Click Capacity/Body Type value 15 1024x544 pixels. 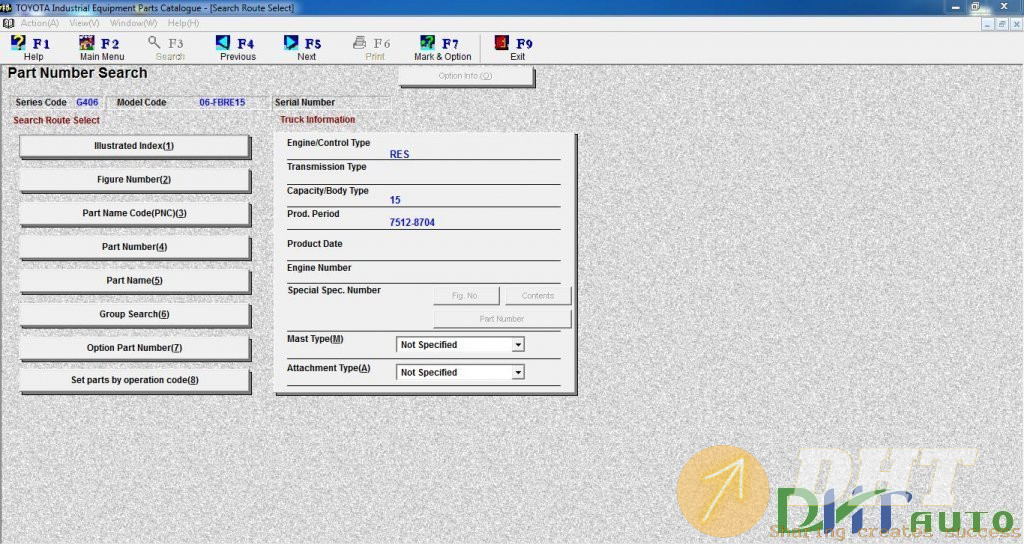click(395, 200)
